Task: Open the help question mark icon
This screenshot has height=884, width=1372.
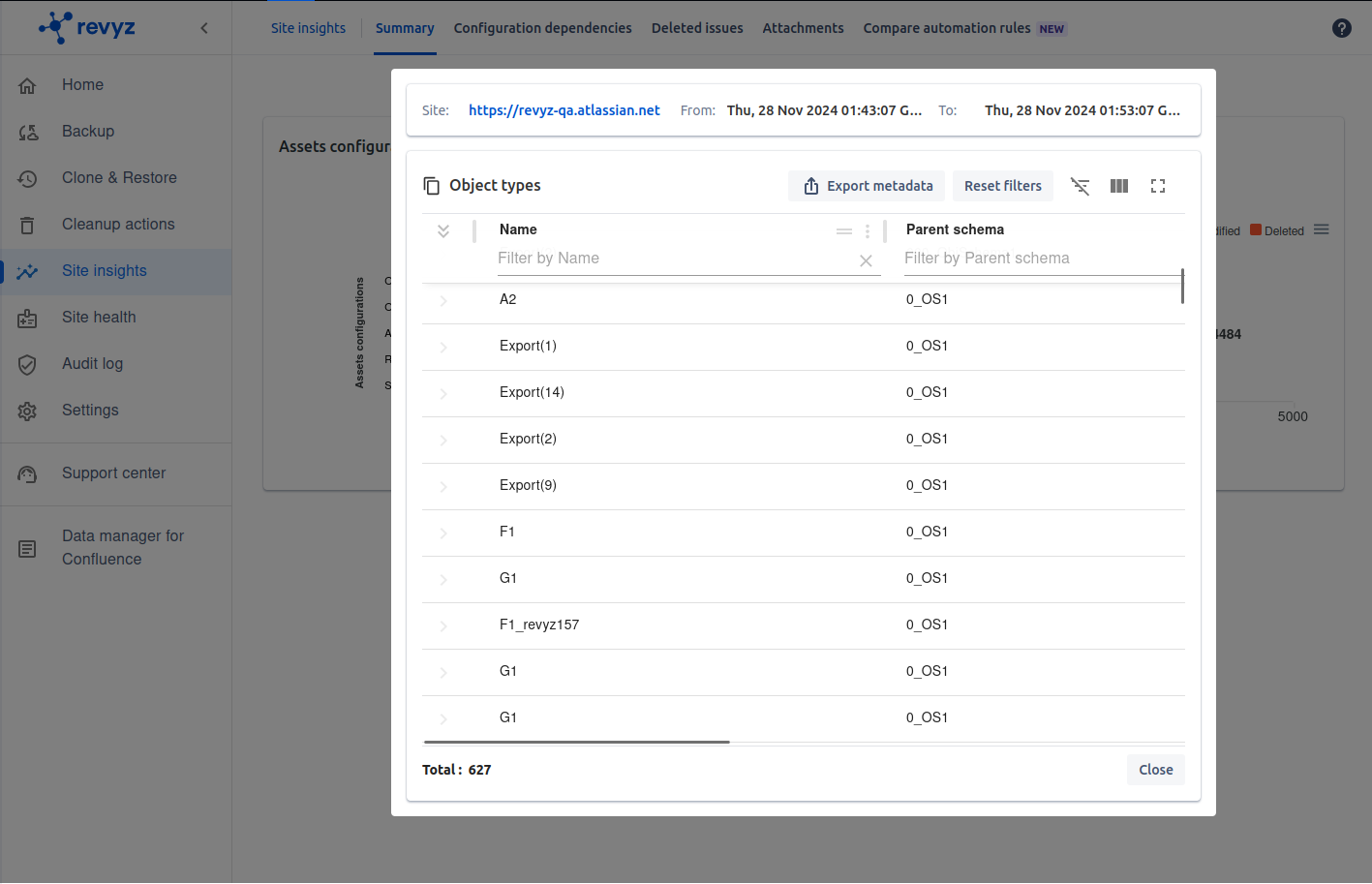Action: [x=1341, y=28]
